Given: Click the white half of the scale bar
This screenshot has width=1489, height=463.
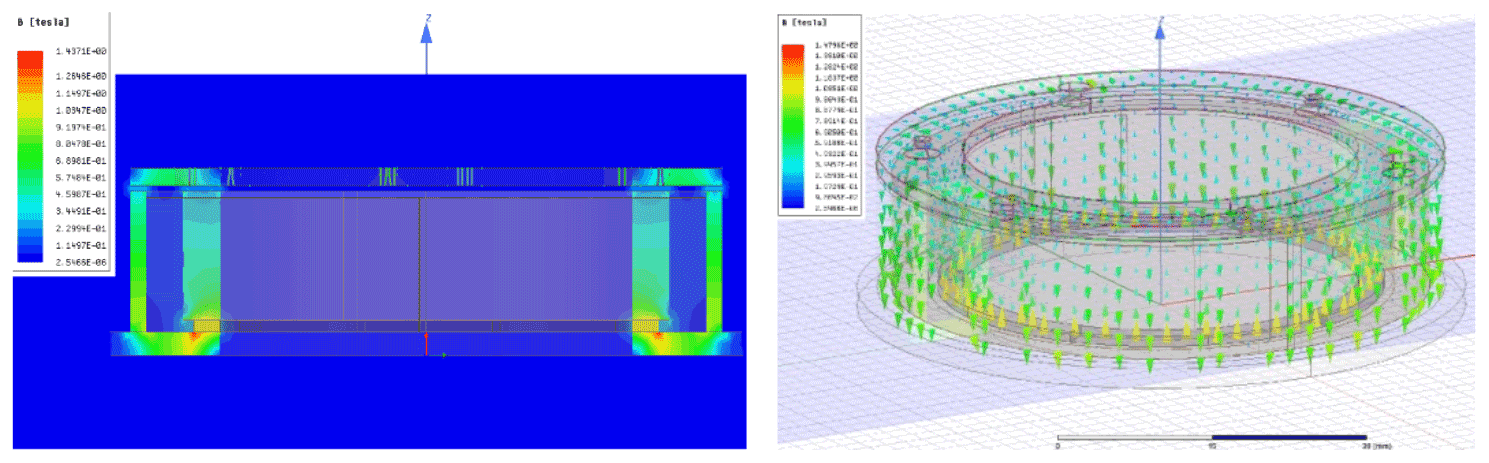Looking at the screenshot, I should click(x=1134, y=437).
